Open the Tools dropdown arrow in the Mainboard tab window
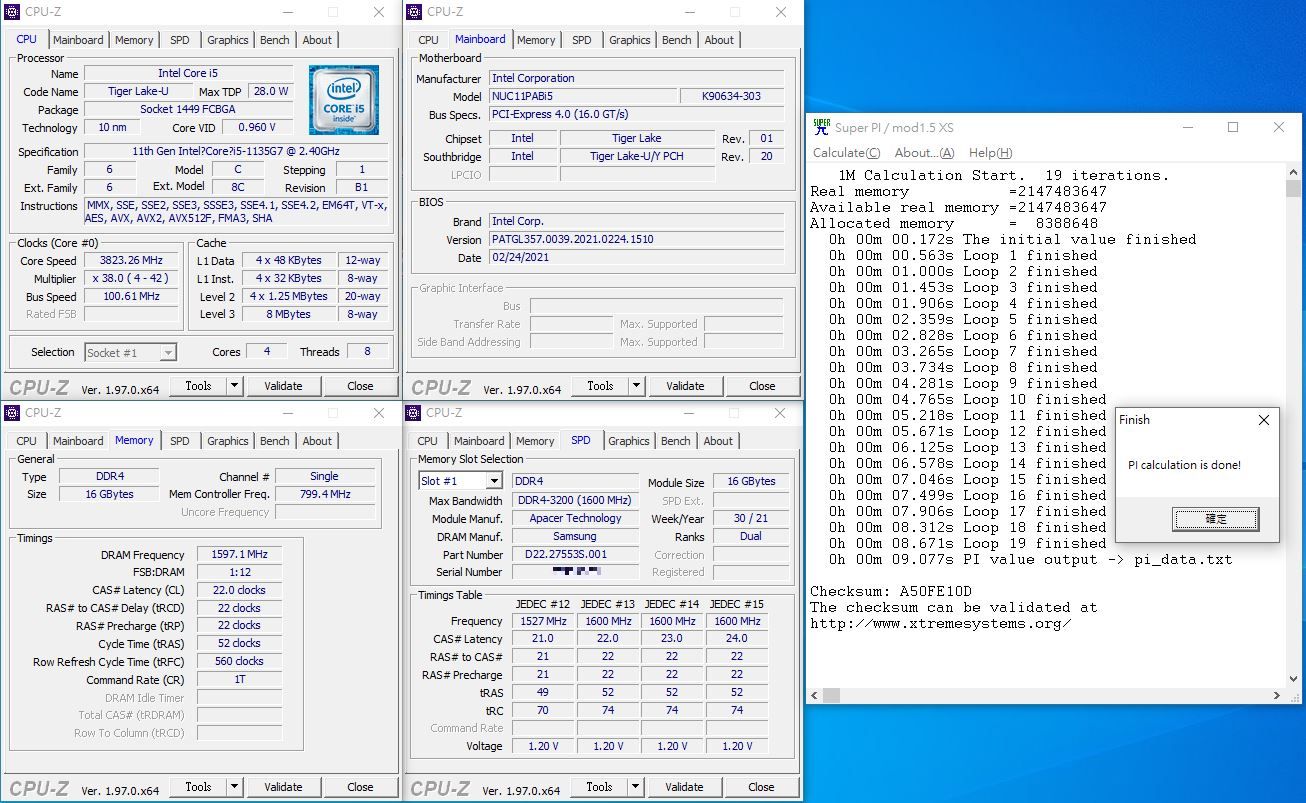1306x803 pixels. click(636, 386)
